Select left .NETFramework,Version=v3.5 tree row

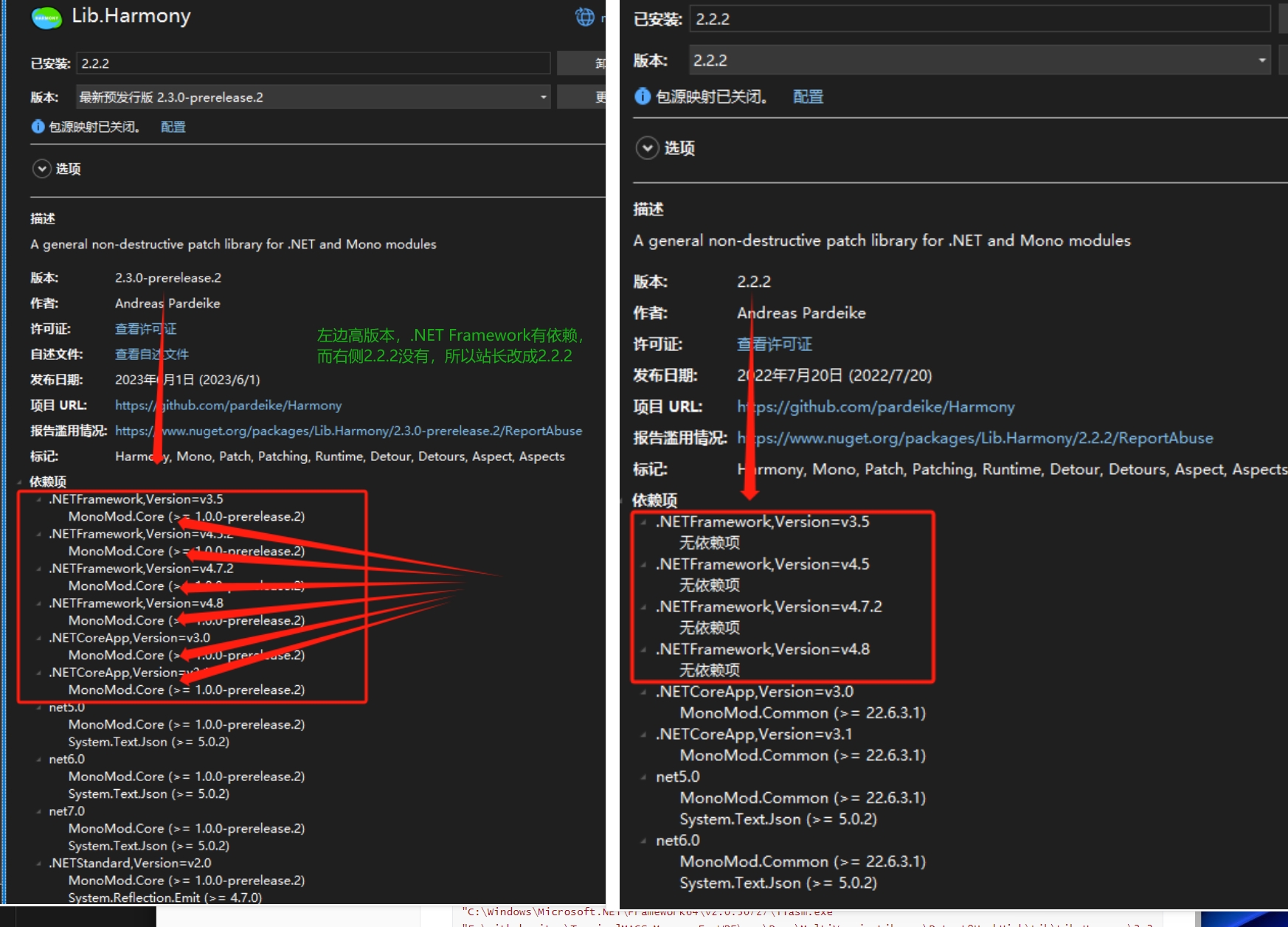[136, 499]
